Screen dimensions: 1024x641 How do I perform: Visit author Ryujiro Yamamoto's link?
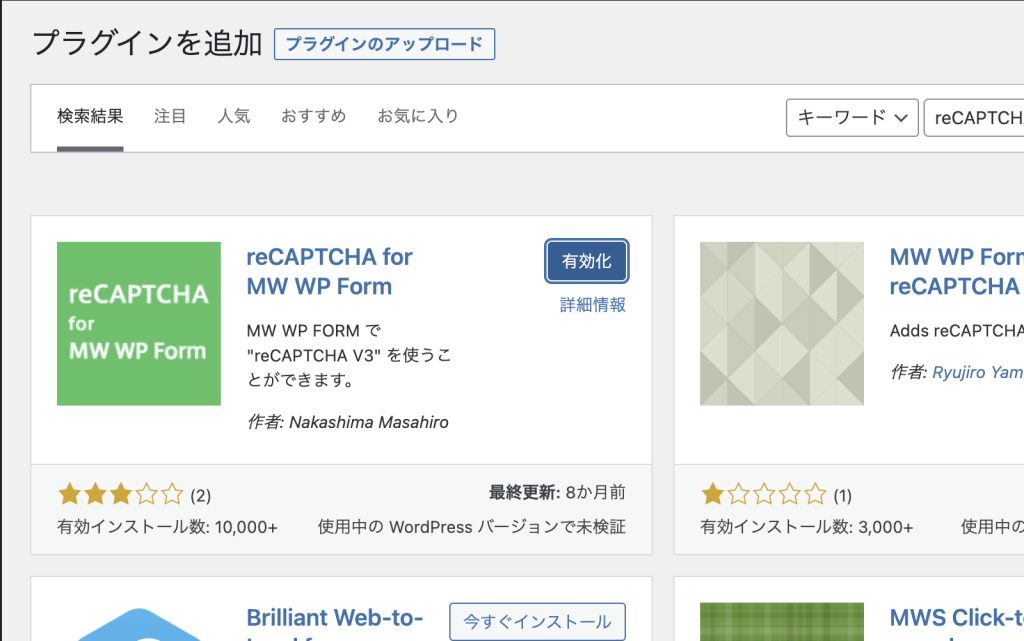click(x=978, y=372)
